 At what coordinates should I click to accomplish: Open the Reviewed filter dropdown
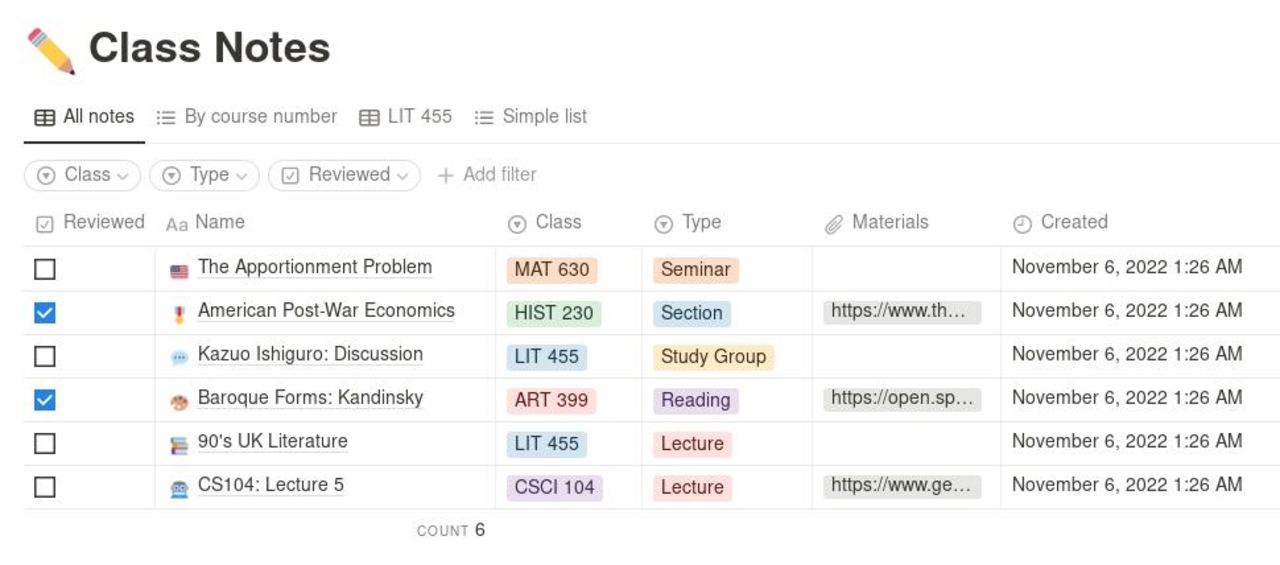[x=344, y=175]
